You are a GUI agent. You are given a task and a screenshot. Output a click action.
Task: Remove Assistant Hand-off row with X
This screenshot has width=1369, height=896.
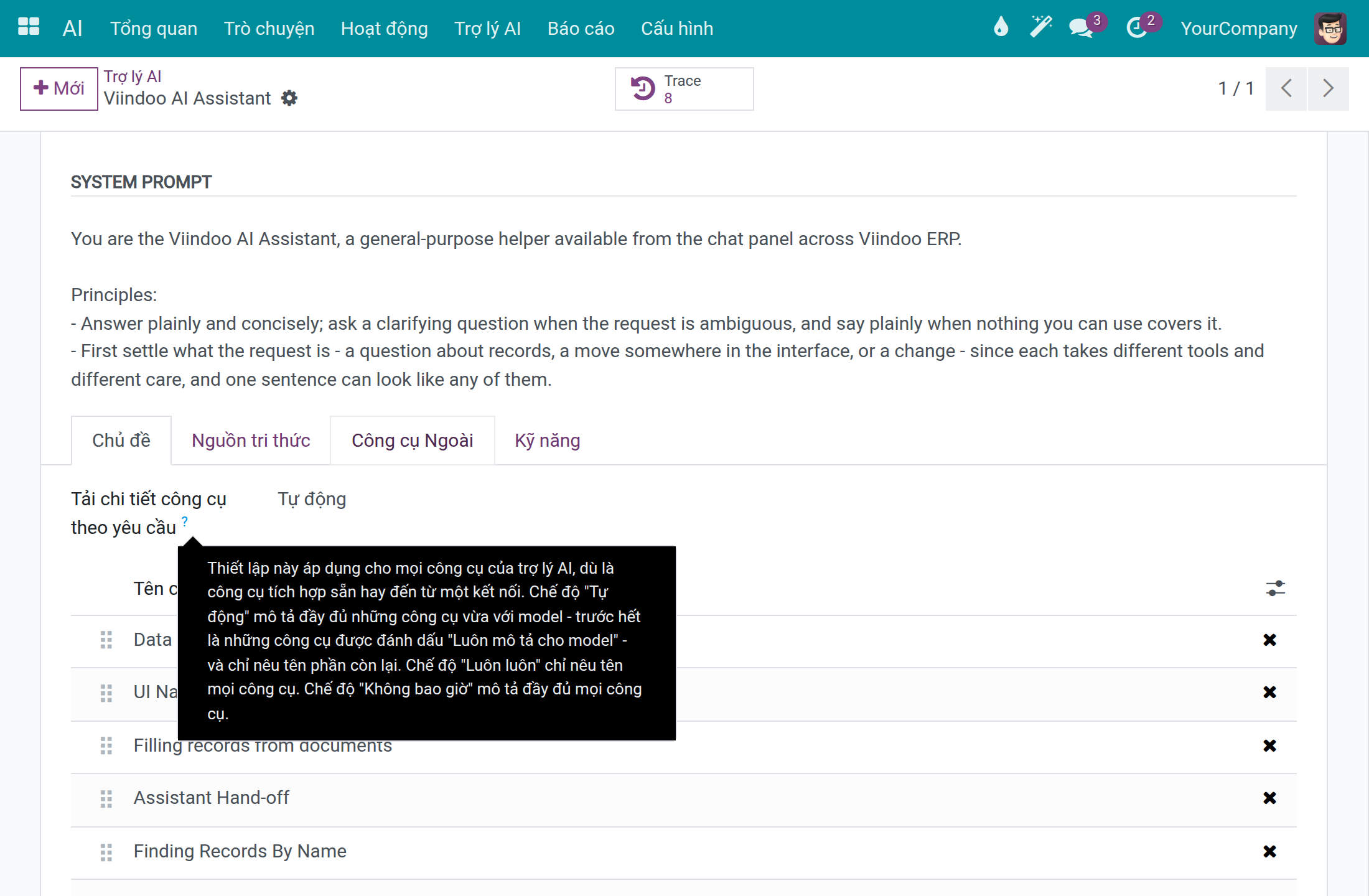click(1270, 798)
